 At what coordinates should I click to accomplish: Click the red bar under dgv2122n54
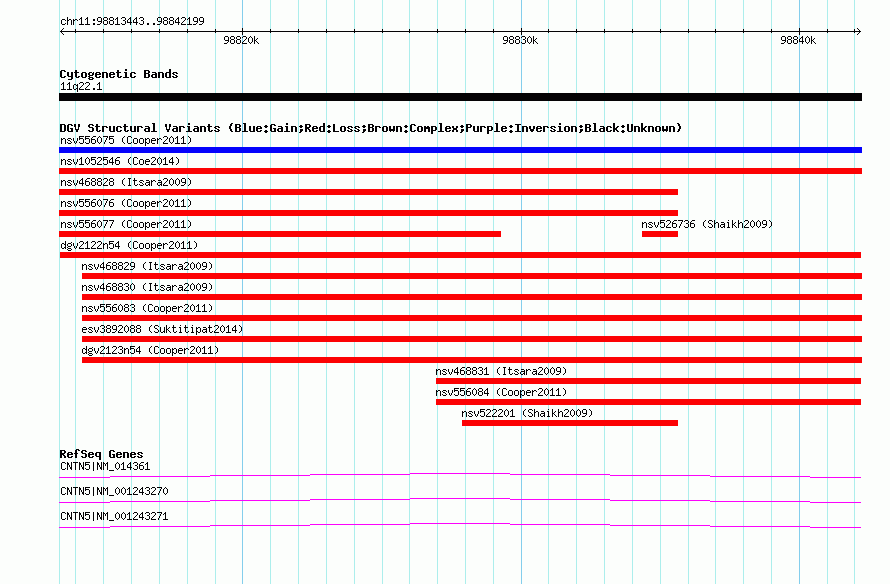pyautogui.click(x=460, y=255)
